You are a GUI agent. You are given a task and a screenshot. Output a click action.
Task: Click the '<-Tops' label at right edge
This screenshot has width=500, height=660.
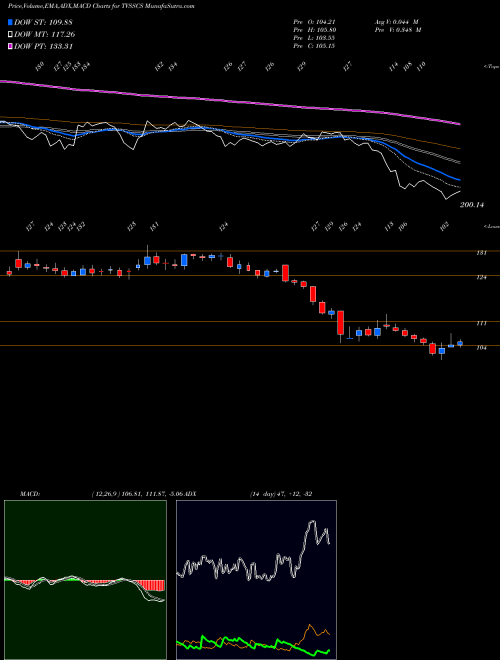pyautogui.click(x=491, y=67)
